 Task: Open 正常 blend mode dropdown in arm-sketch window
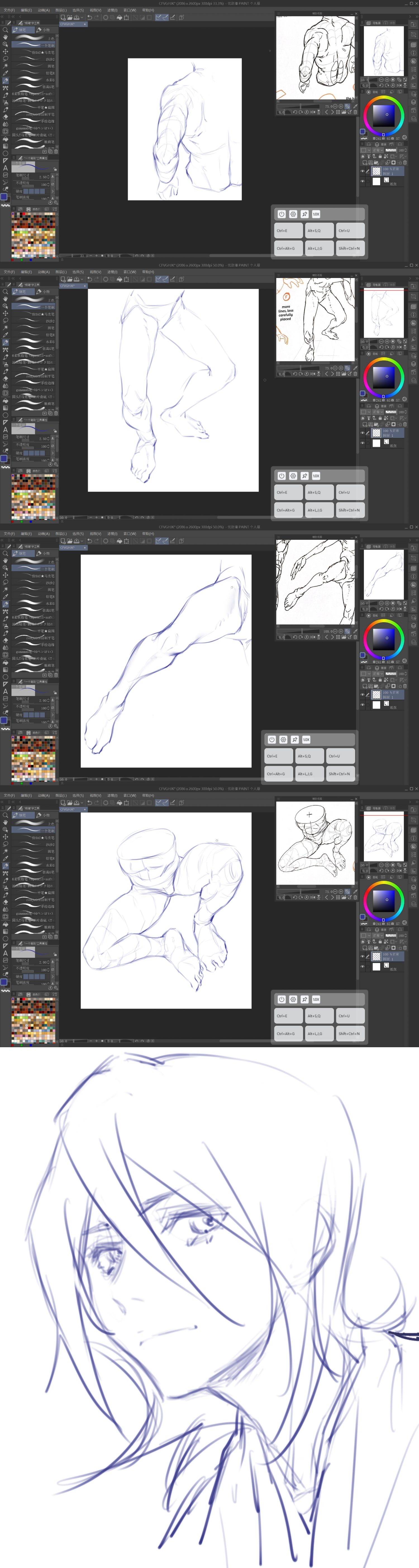pyautogui.click(x=378, y=150)
